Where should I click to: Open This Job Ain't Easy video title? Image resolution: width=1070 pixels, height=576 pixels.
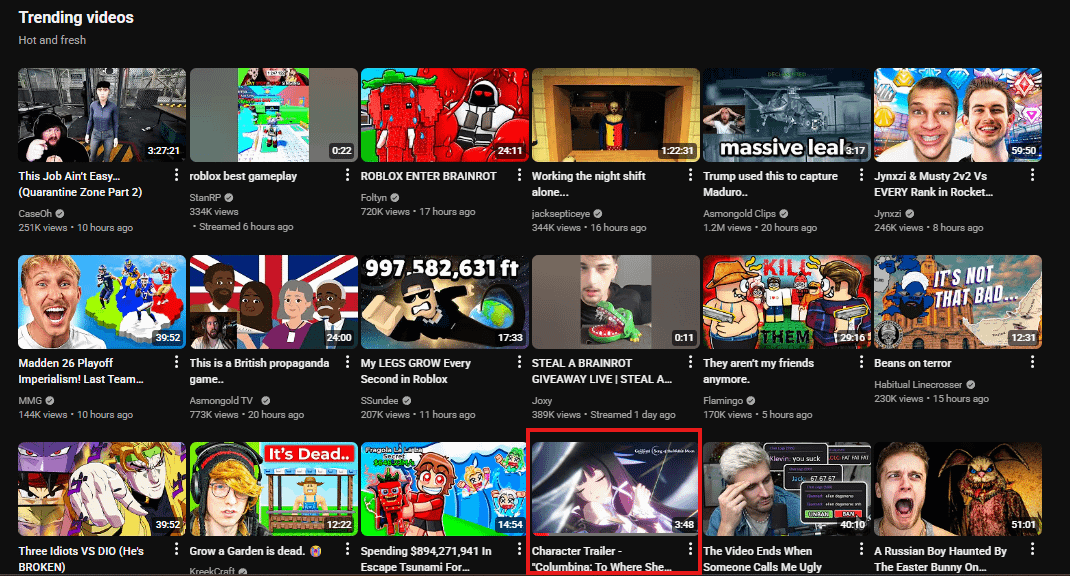pos(81,184)
